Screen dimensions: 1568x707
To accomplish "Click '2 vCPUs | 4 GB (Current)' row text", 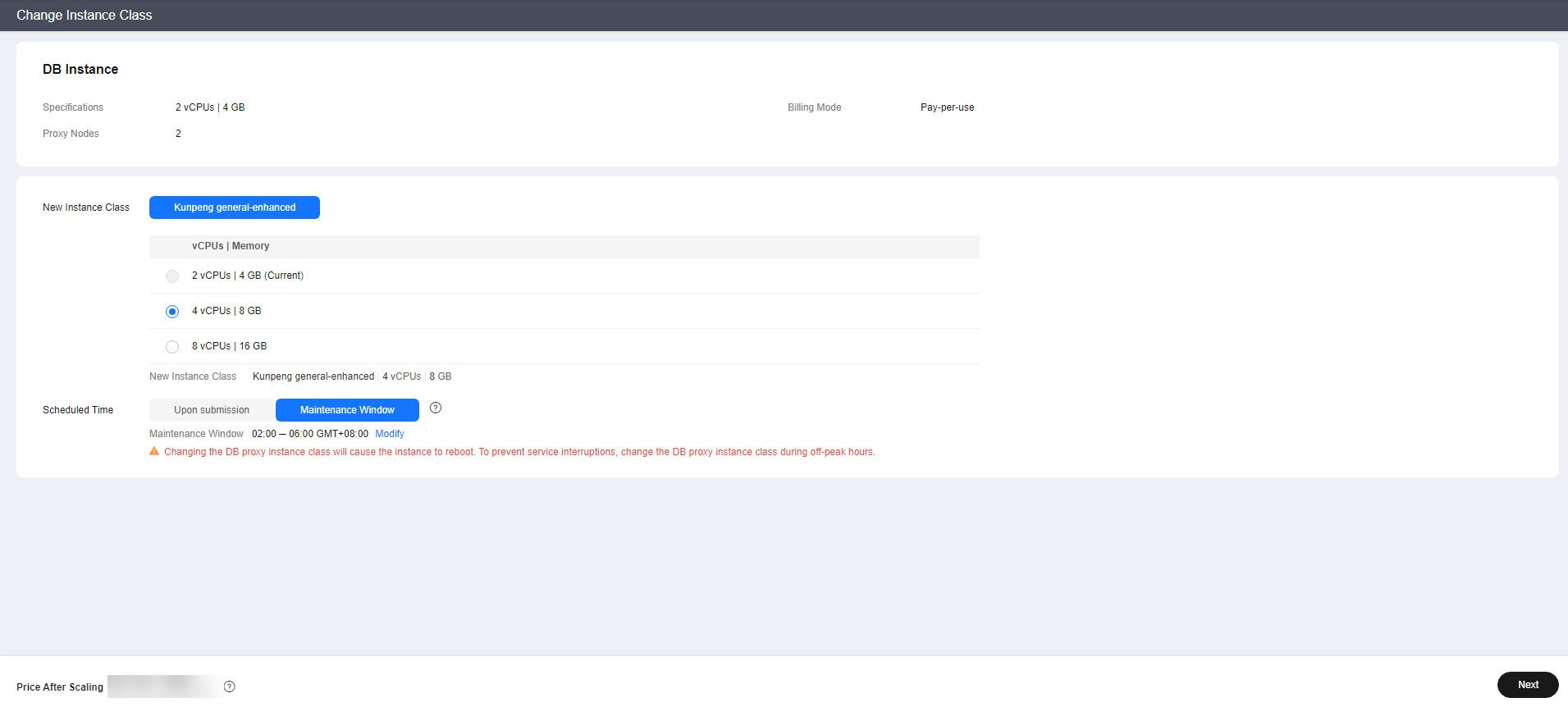I will (248, 276).
